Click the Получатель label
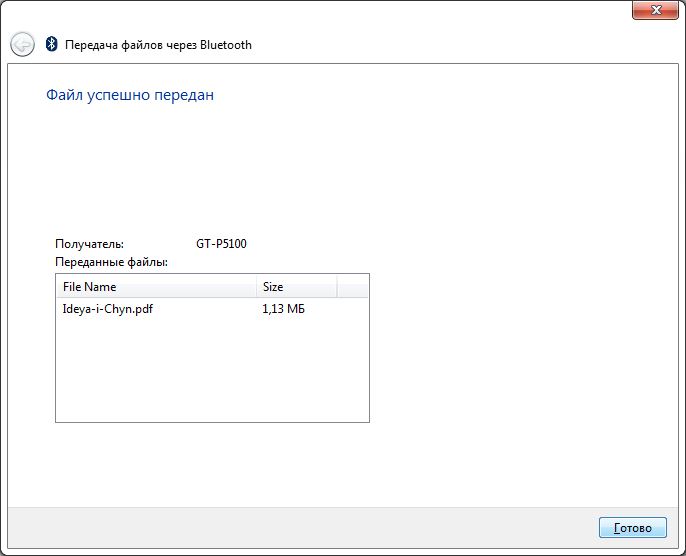Screen dimensions: 686x556 coord(90,244)
